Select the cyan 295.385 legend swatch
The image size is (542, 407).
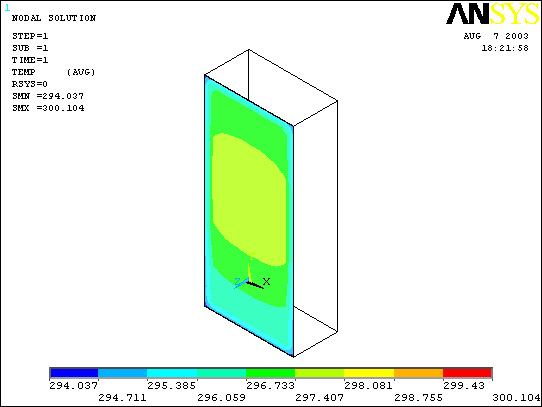[x=172, y=373]
